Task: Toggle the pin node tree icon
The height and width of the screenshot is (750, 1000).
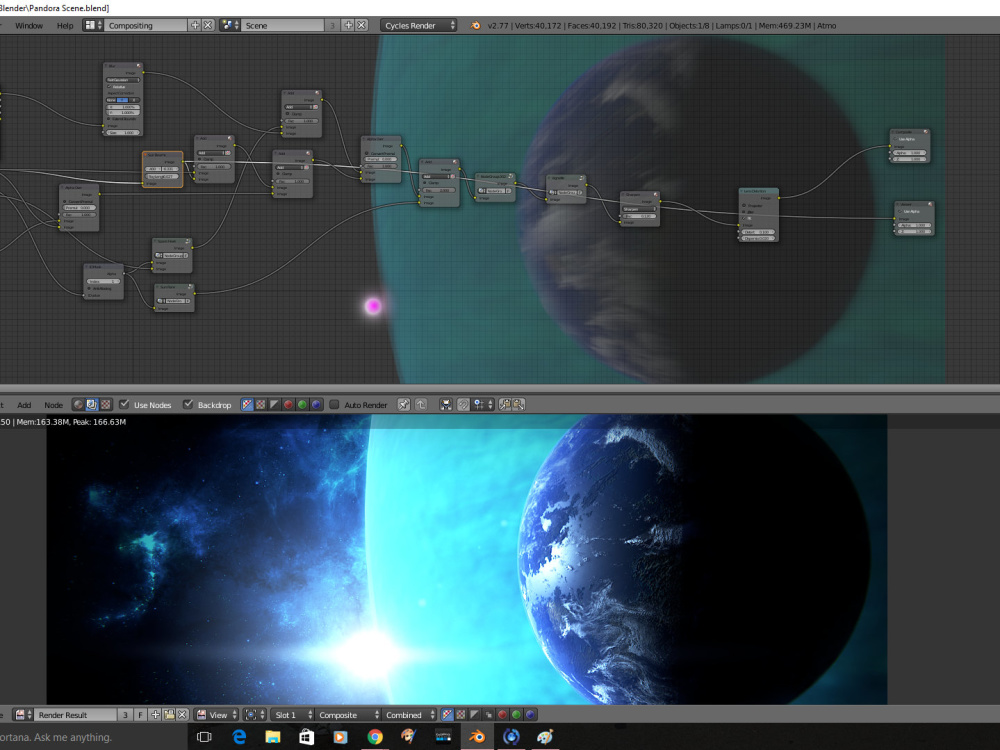Action: click(404, 404)
